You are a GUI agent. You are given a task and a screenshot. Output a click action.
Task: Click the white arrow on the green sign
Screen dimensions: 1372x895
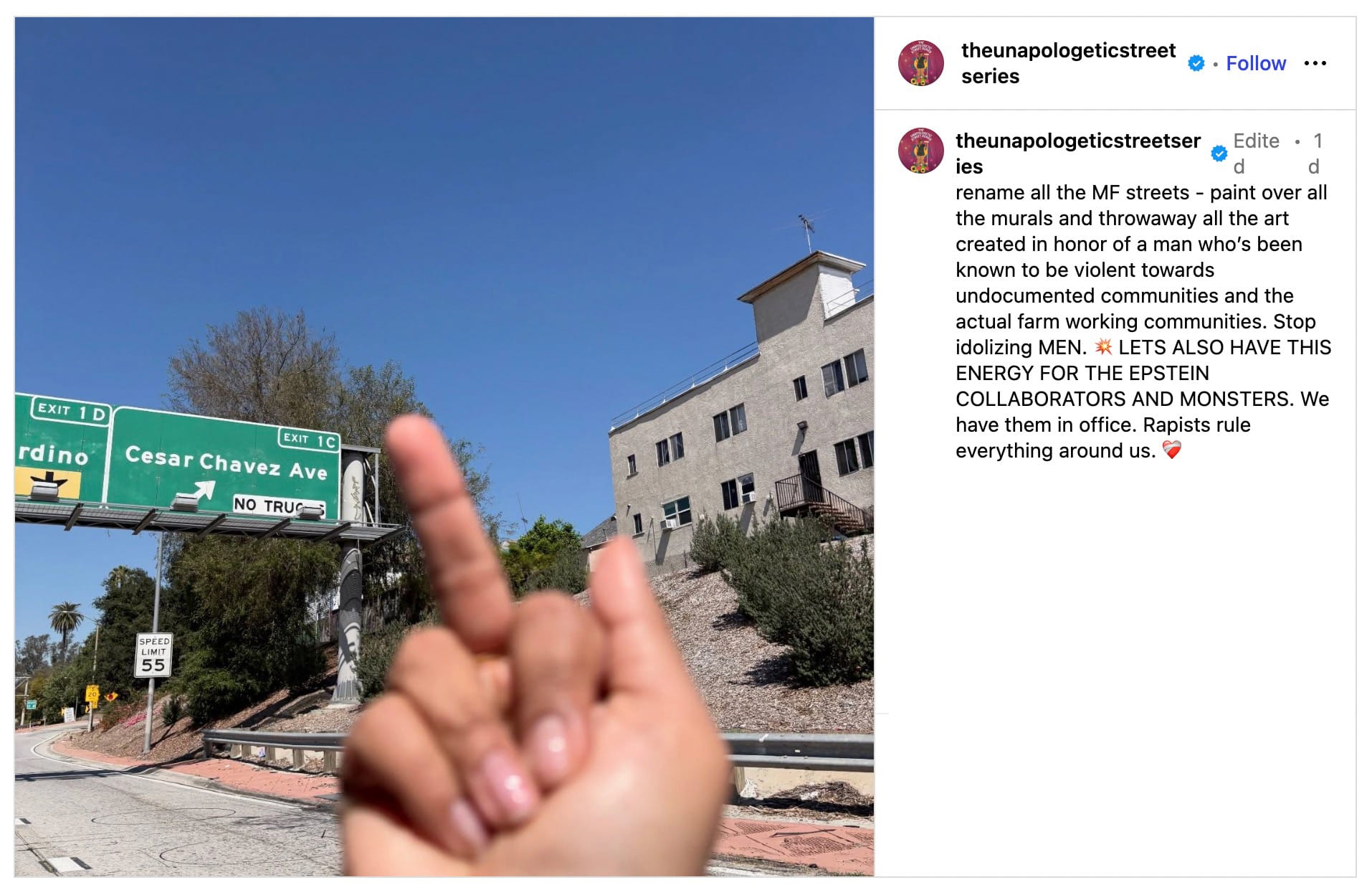[x=196, y=493]
